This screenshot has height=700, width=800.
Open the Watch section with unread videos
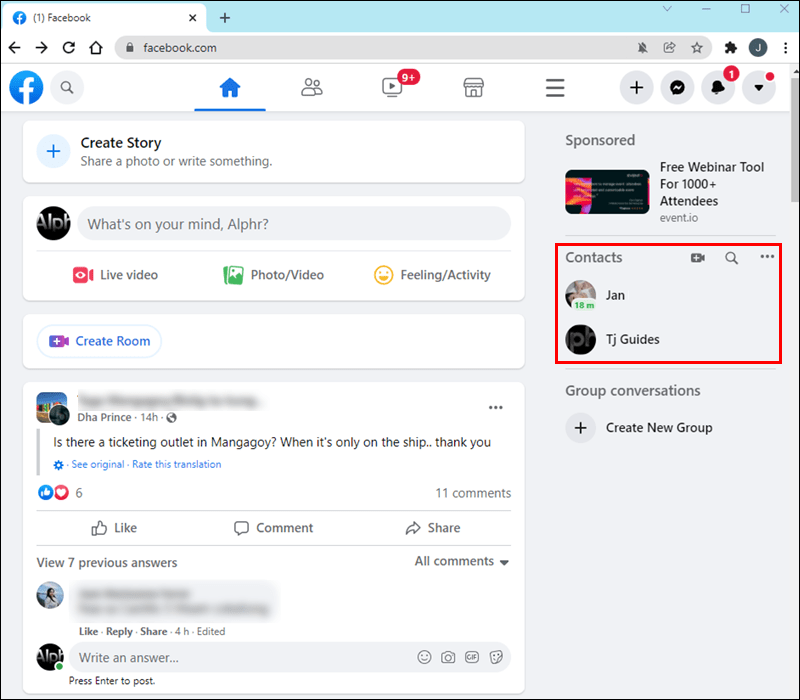391,88
